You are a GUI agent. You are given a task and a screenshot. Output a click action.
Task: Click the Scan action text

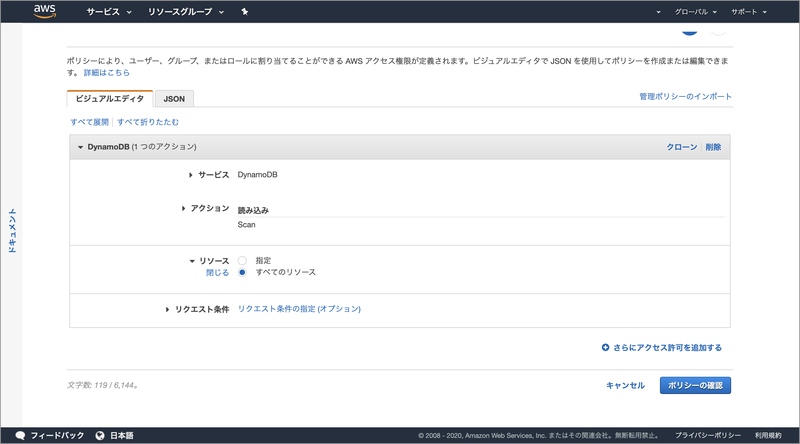click(246, 225)
